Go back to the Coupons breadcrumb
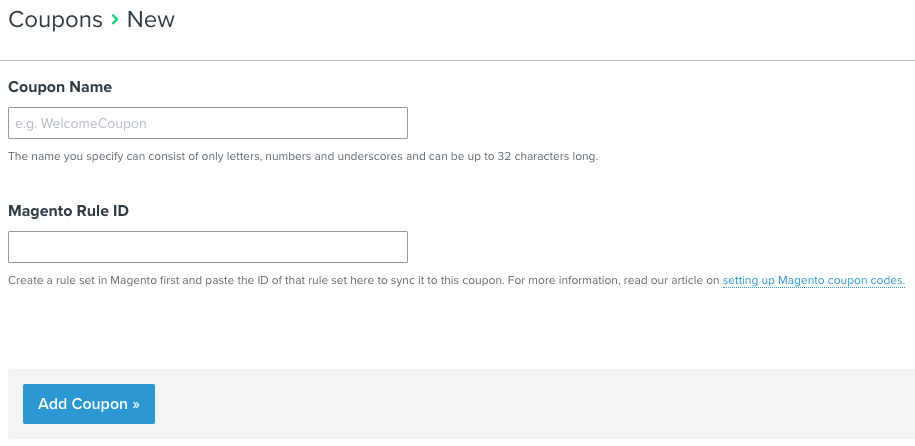This screenshot has width=915, height=446. [55, 20]
